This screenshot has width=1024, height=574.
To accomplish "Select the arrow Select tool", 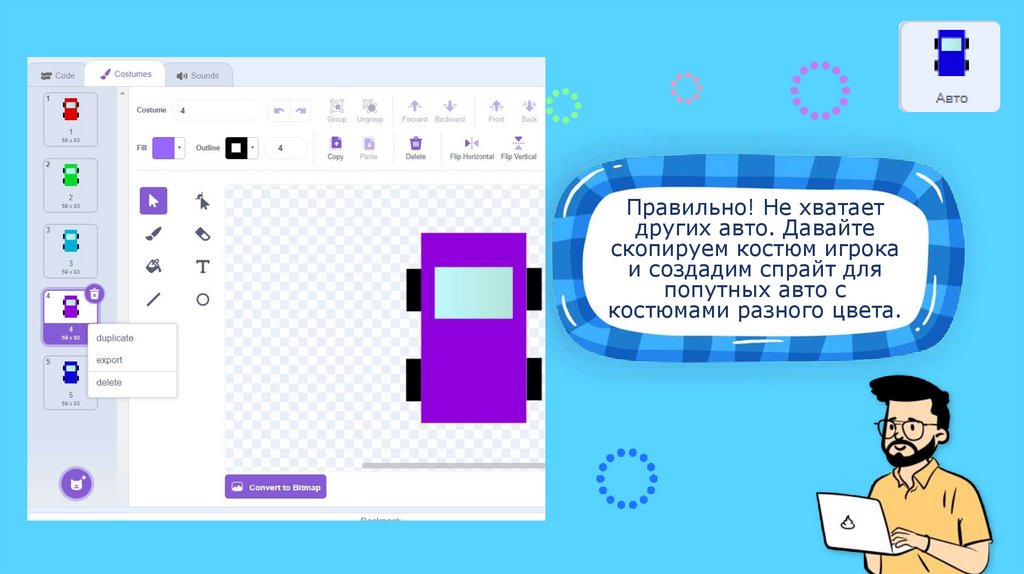I will pyautogui.click(x=153, y=200).
